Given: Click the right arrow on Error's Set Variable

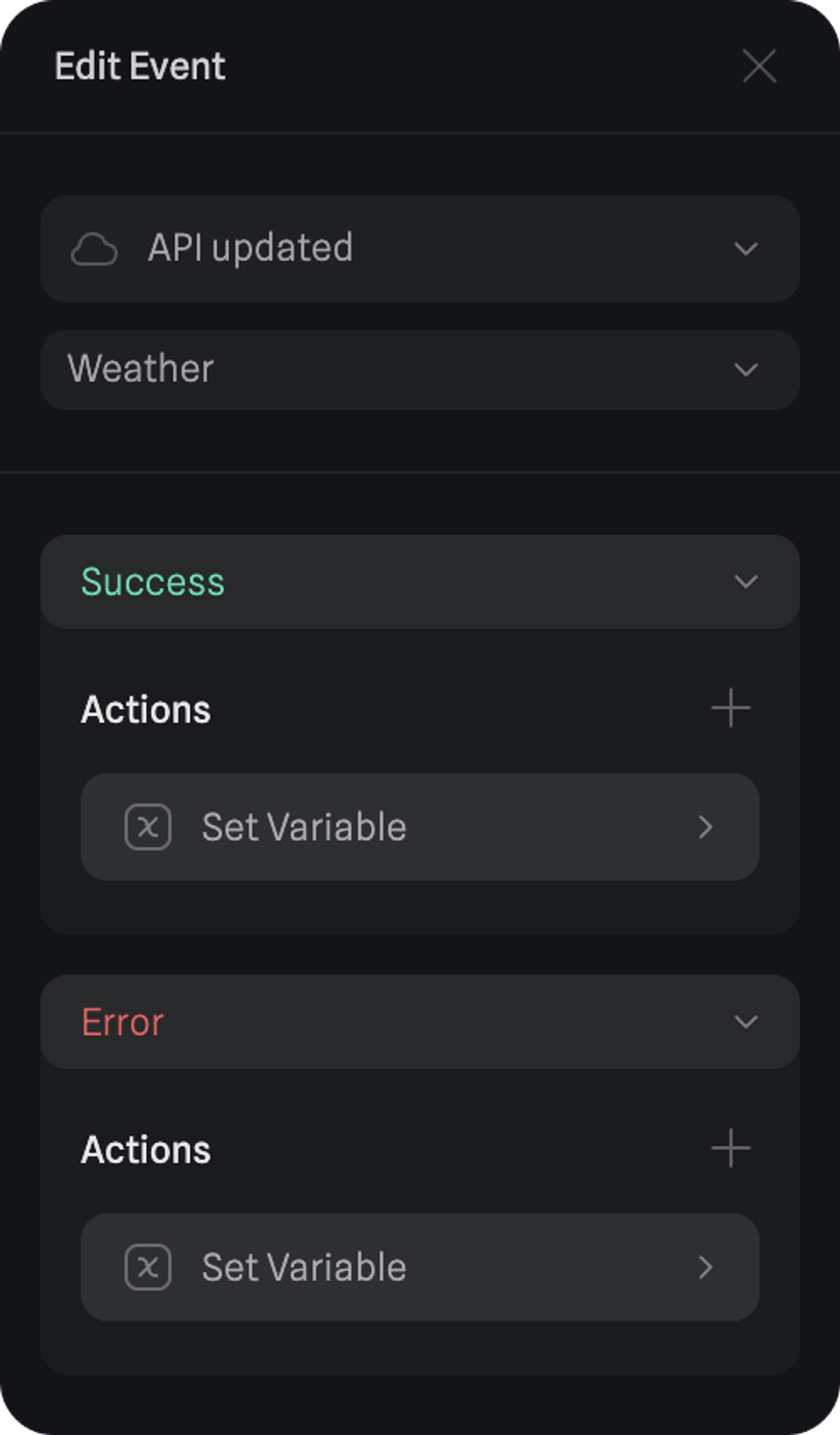Looking at the screenshot, I should click(x=706, y=1267).
